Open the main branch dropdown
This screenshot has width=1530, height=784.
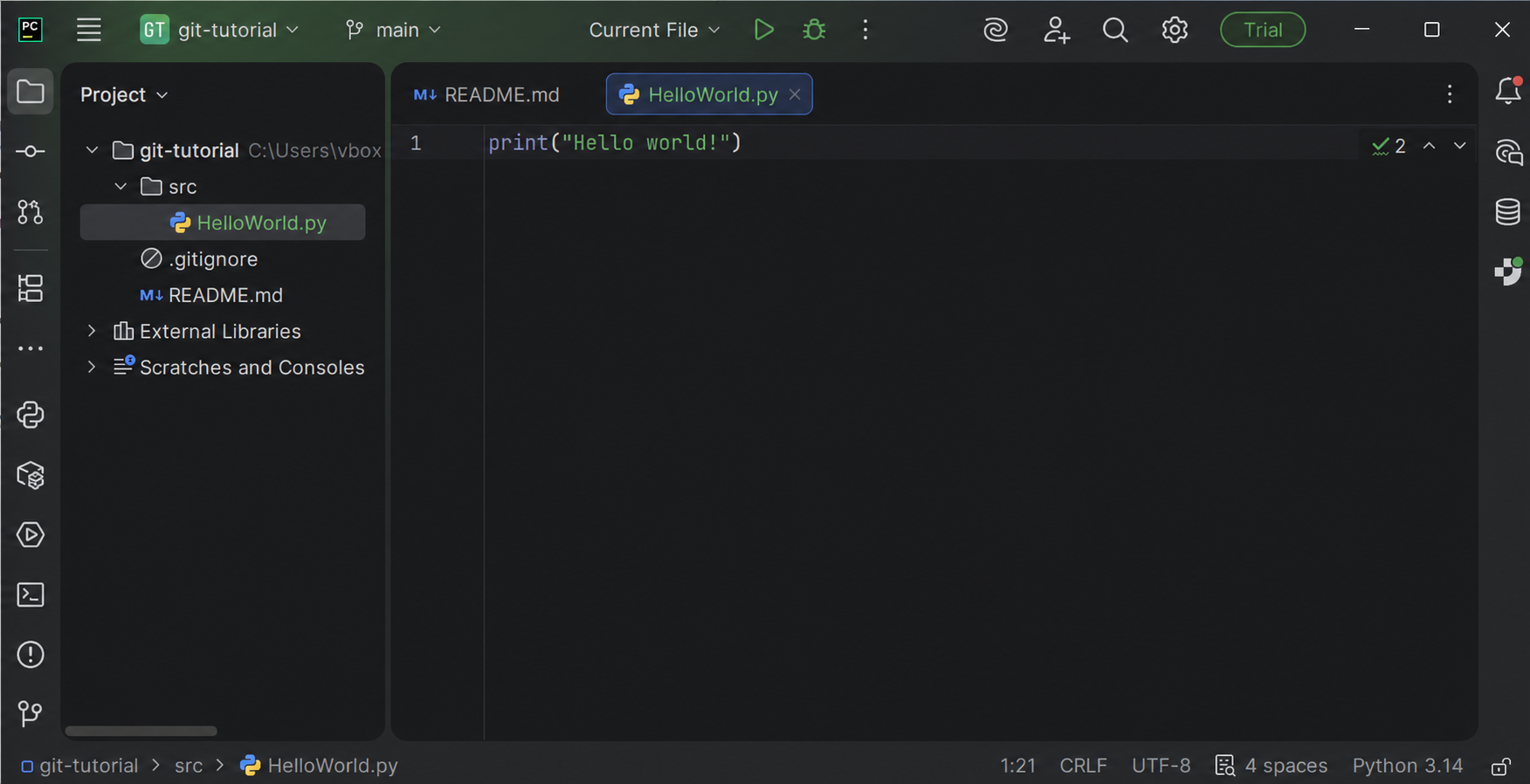(393, 30)
